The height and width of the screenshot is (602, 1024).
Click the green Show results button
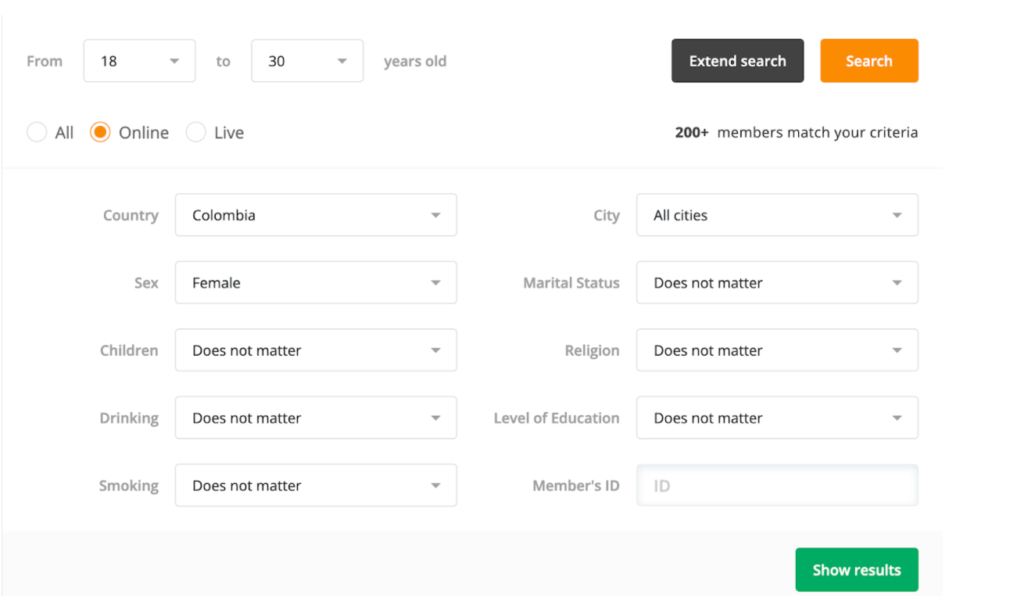click(857, 569)
